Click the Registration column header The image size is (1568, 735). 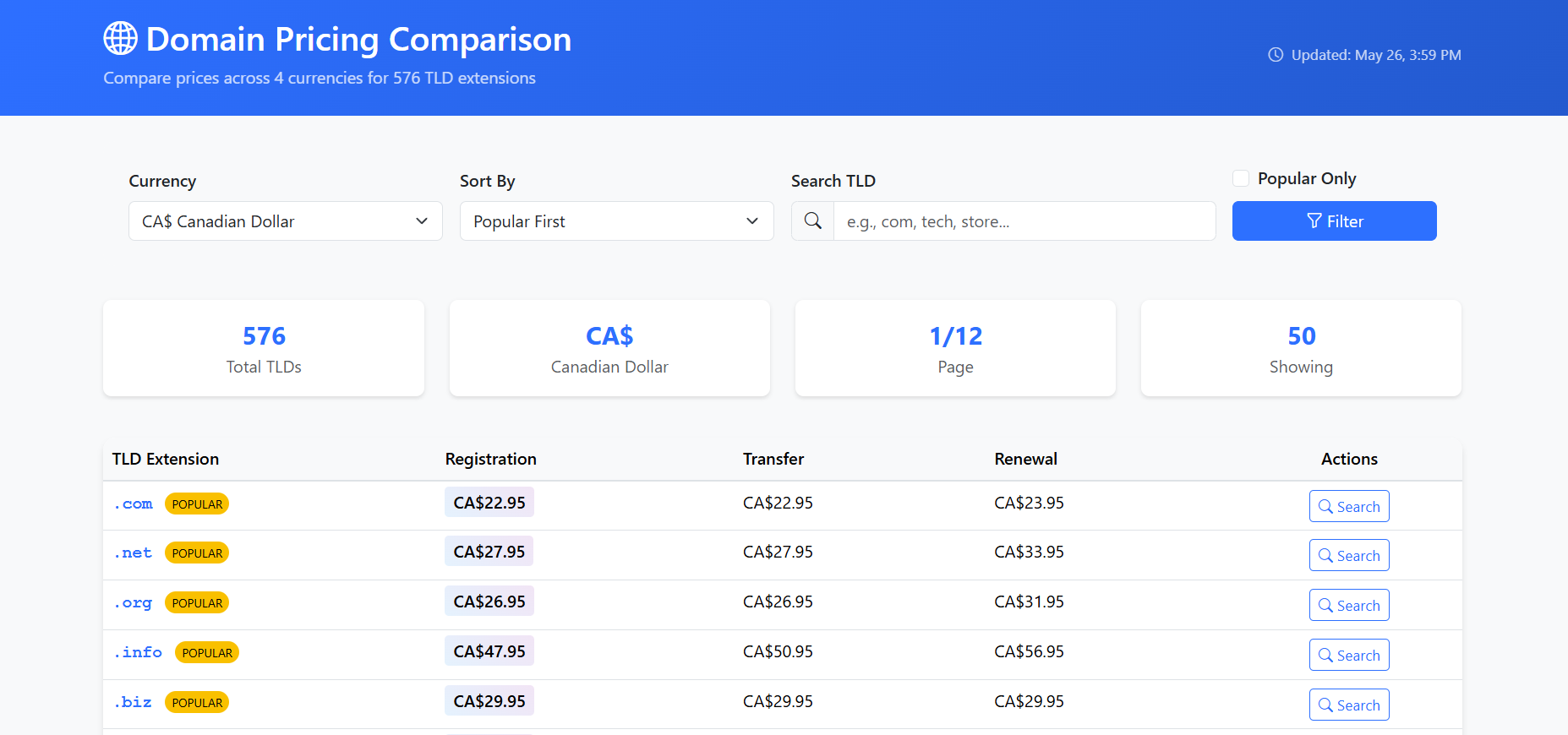click(491, 459)
